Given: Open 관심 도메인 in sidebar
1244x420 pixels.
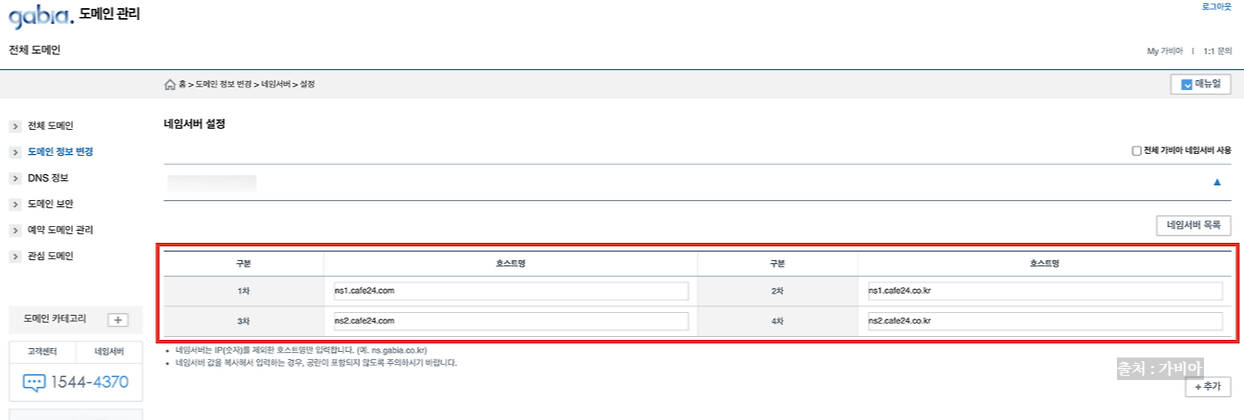Looking at the screenshot, I should (51, 256).
